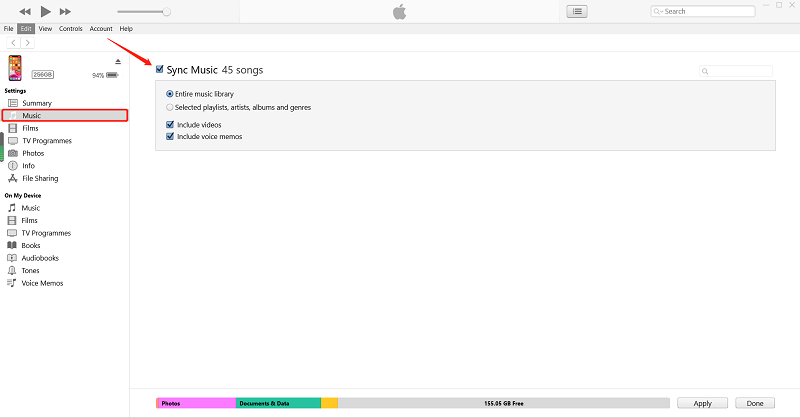Click the rewind (previous track) icon
Screen dimensions: 800x418
click(23, 11)
